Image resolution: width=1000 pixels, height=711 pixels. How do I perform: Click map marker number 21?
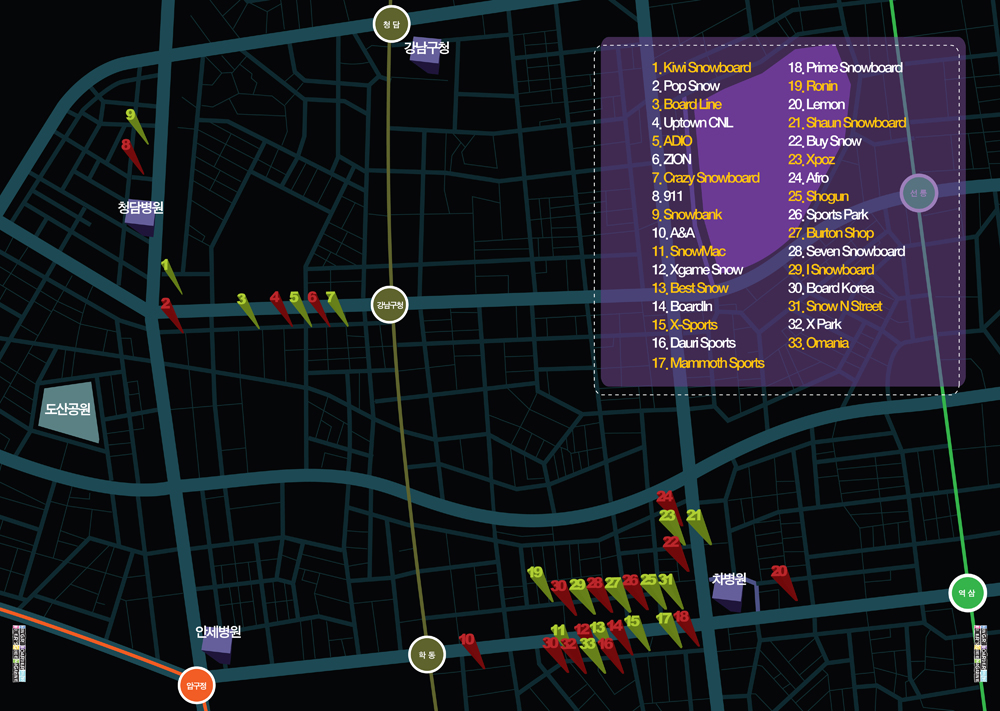pos(698,527)
